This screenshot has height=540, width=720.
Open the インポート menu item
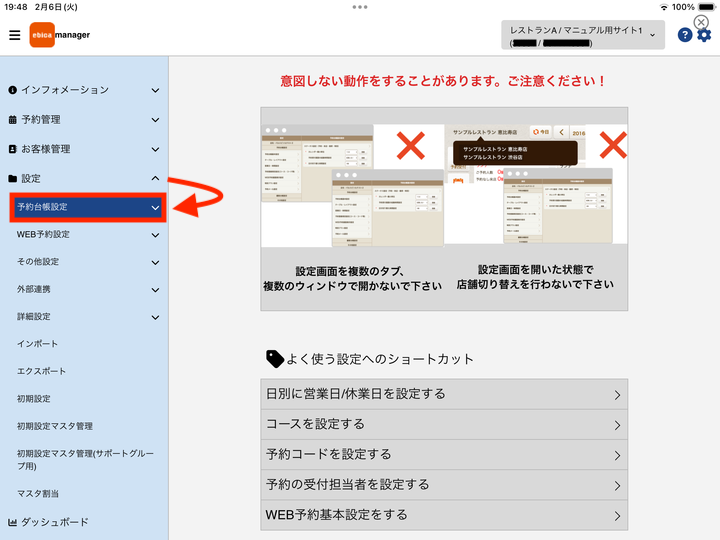coord(37,344)
